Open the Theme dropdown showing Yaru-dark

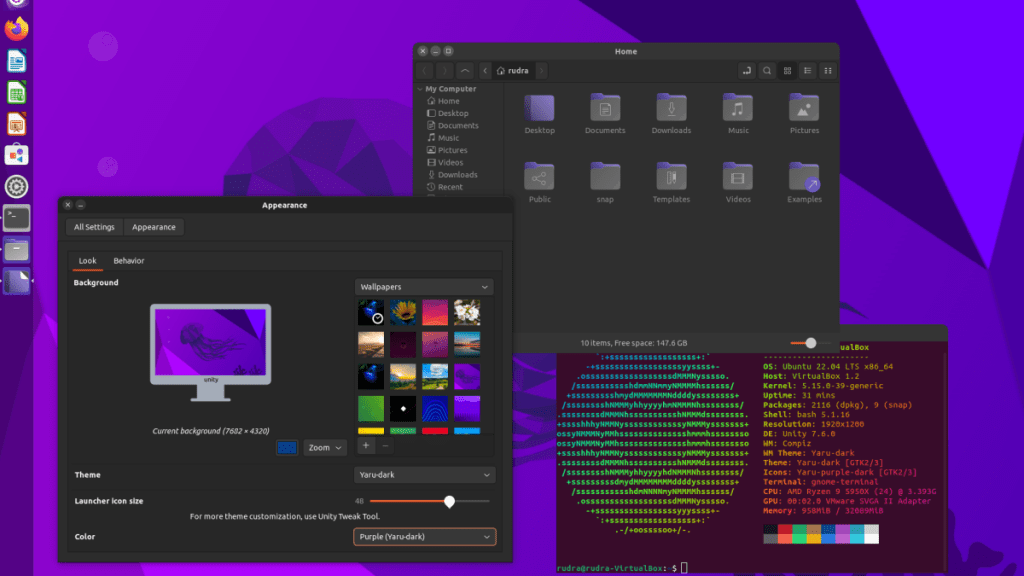click(x=424, y=474)
